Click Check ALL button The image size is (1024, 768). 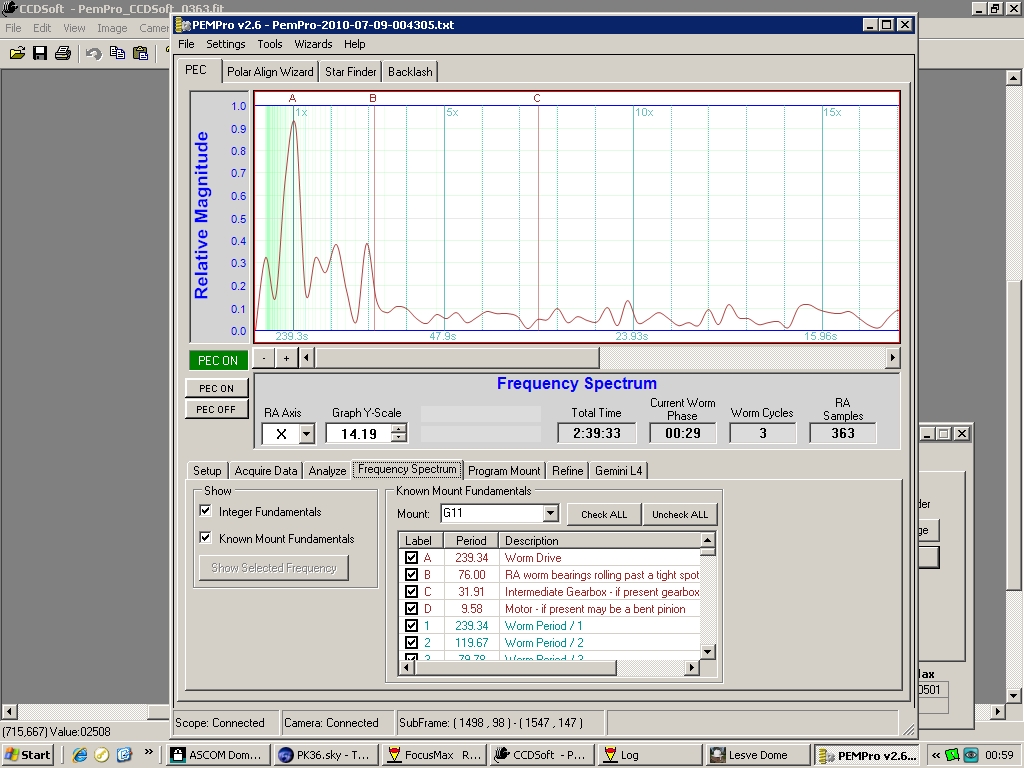(604, 515)
